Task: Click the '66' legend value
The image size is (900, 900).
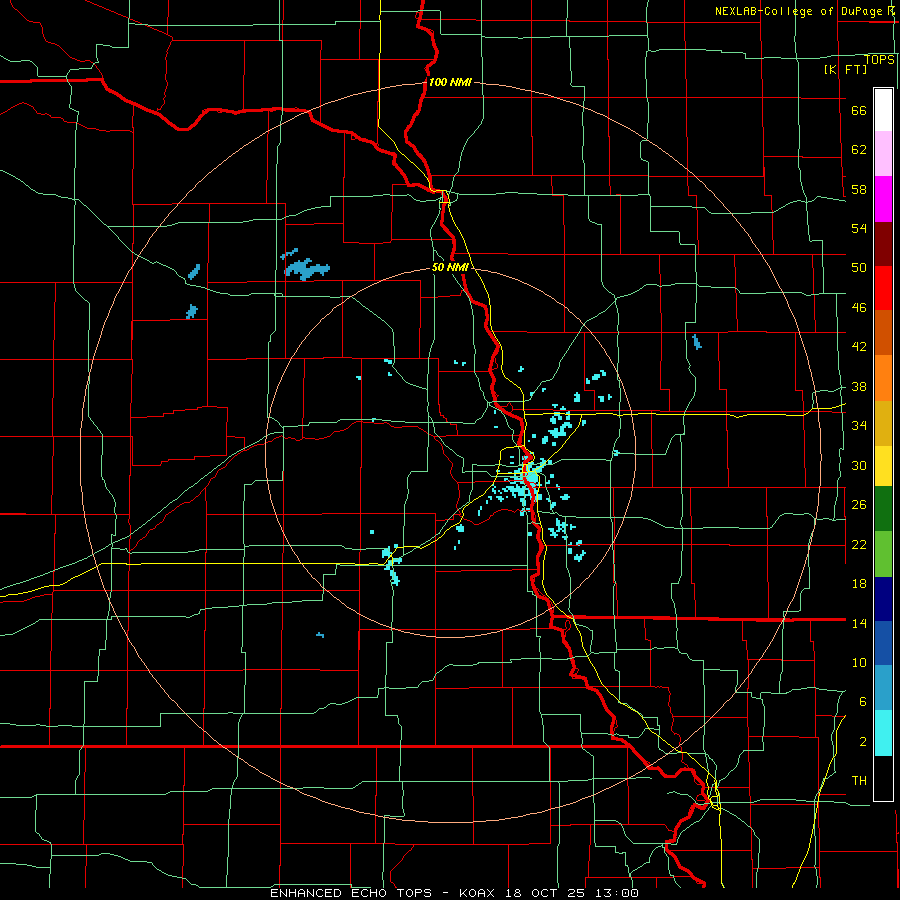Action: (x=859, y=111)
